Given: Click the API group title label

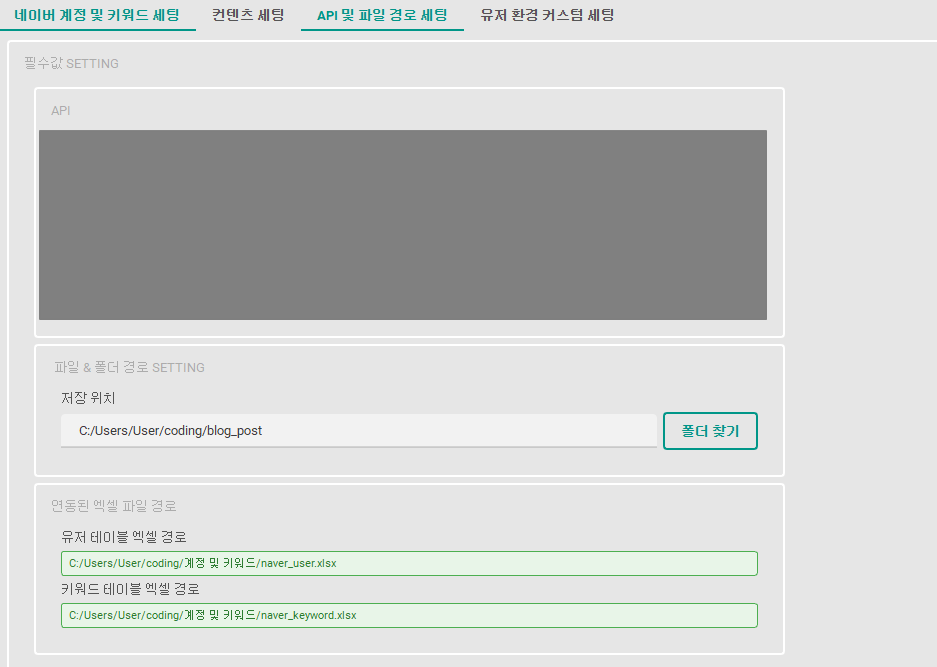Looking at the screenshot, I should tap(61, 110).
